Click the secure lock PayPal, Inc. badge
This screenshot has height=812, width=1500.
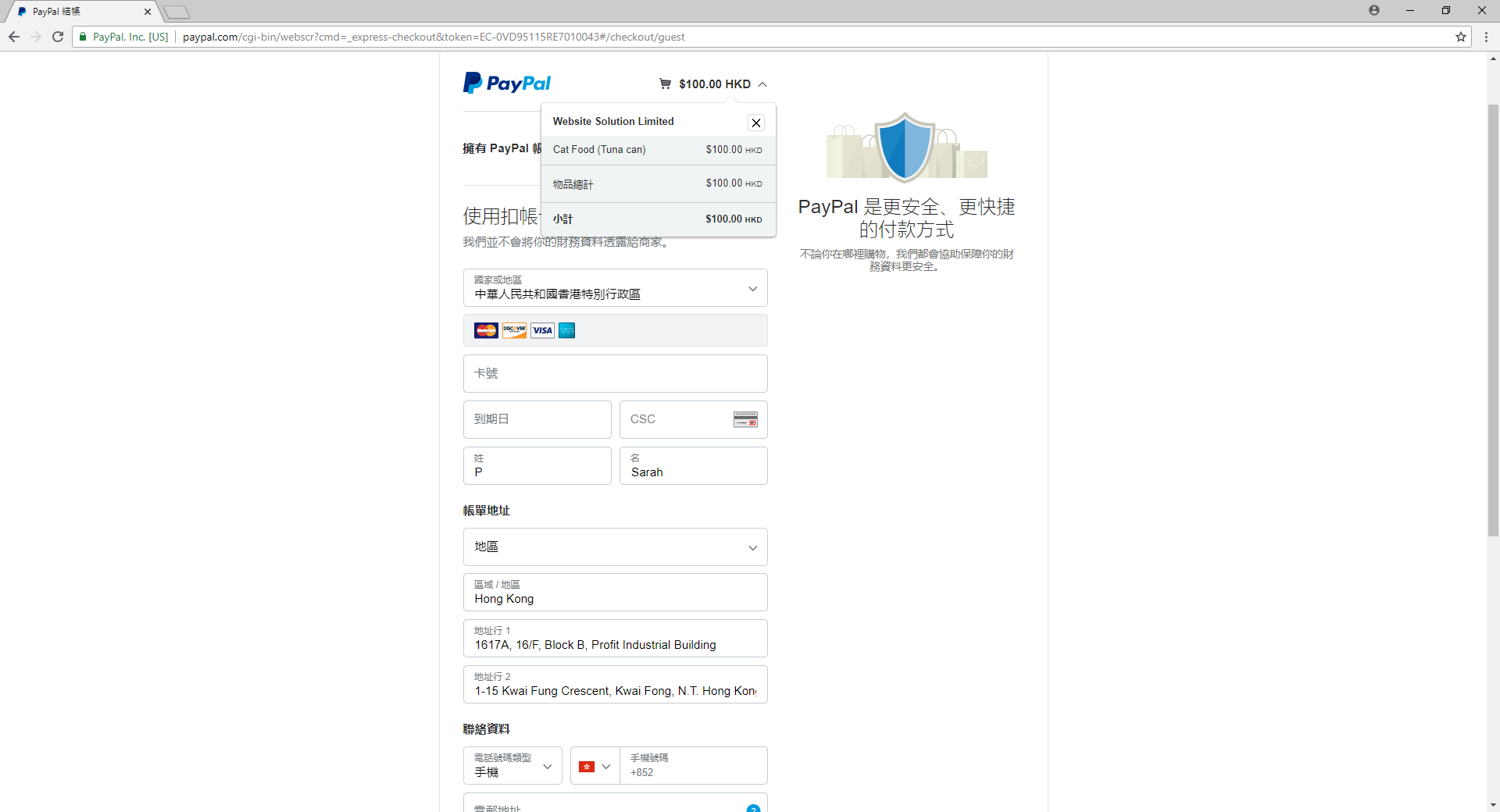tap(124, 37)
